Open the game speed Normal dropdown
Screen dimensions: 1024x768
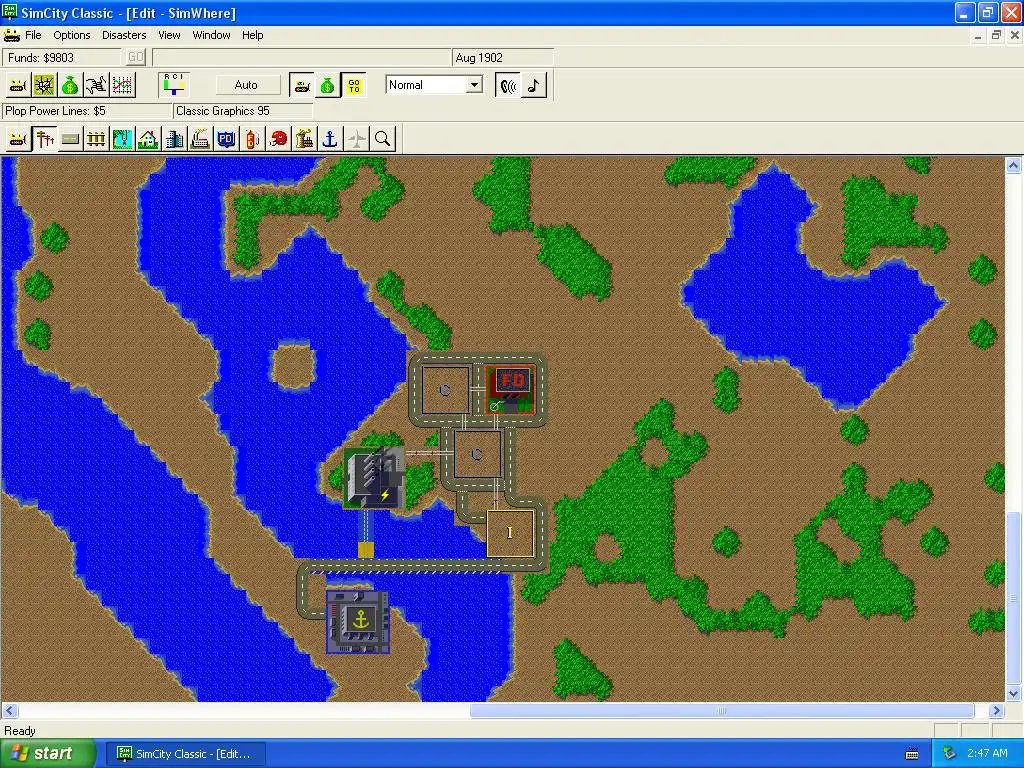475,85
